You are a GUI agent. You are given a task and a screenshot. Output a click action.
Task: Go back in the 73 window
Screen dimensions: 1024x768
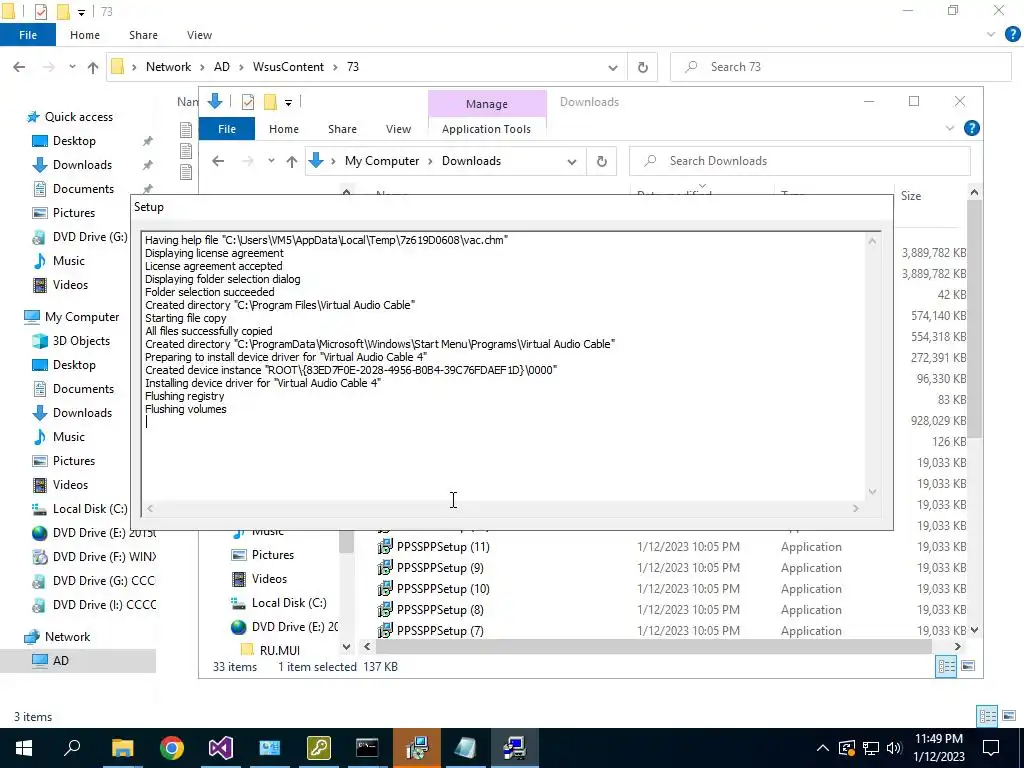pyautogui.click(x=19, y=67)
